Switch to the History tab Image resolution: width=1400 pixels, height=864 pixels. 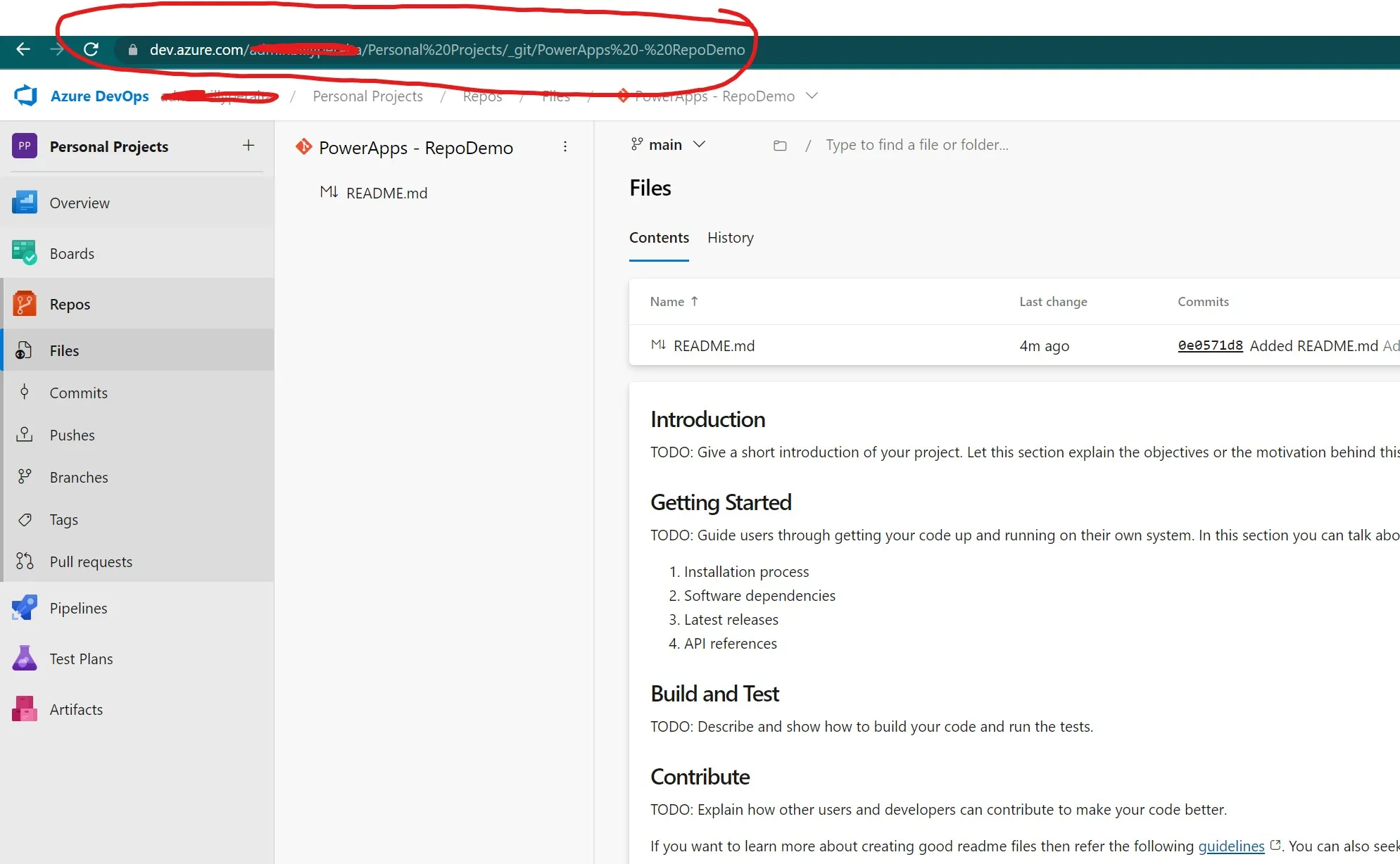pos(730,238)
